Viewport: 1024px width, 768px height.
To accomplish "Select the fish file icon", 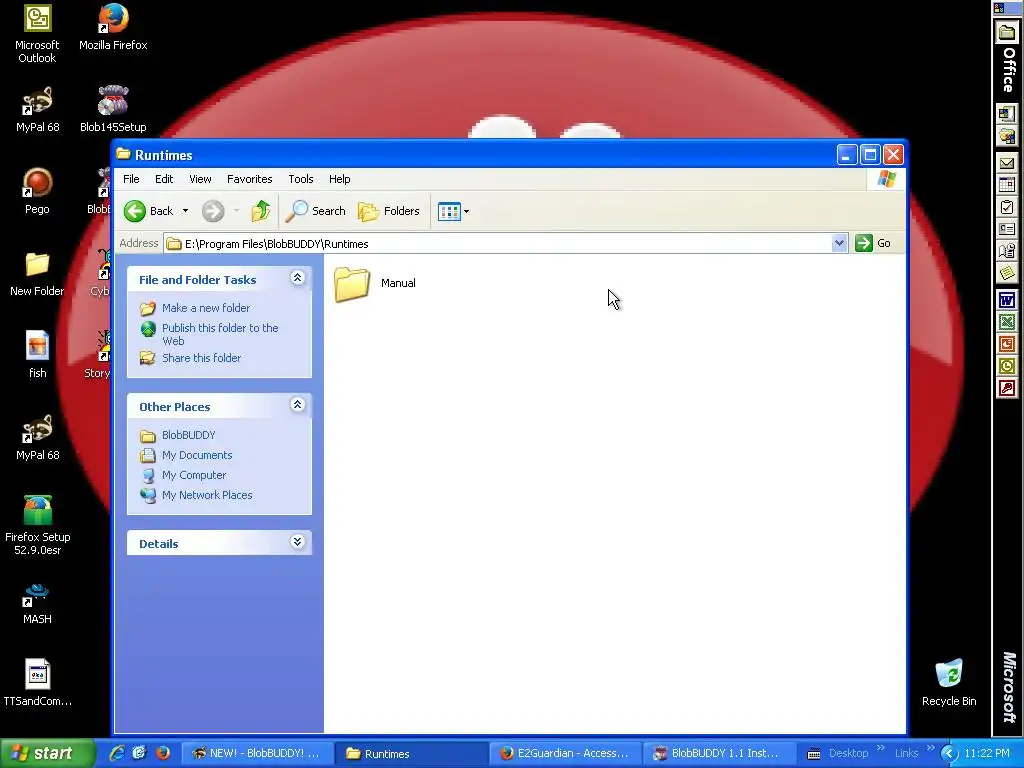I will [x=37, y=355].
